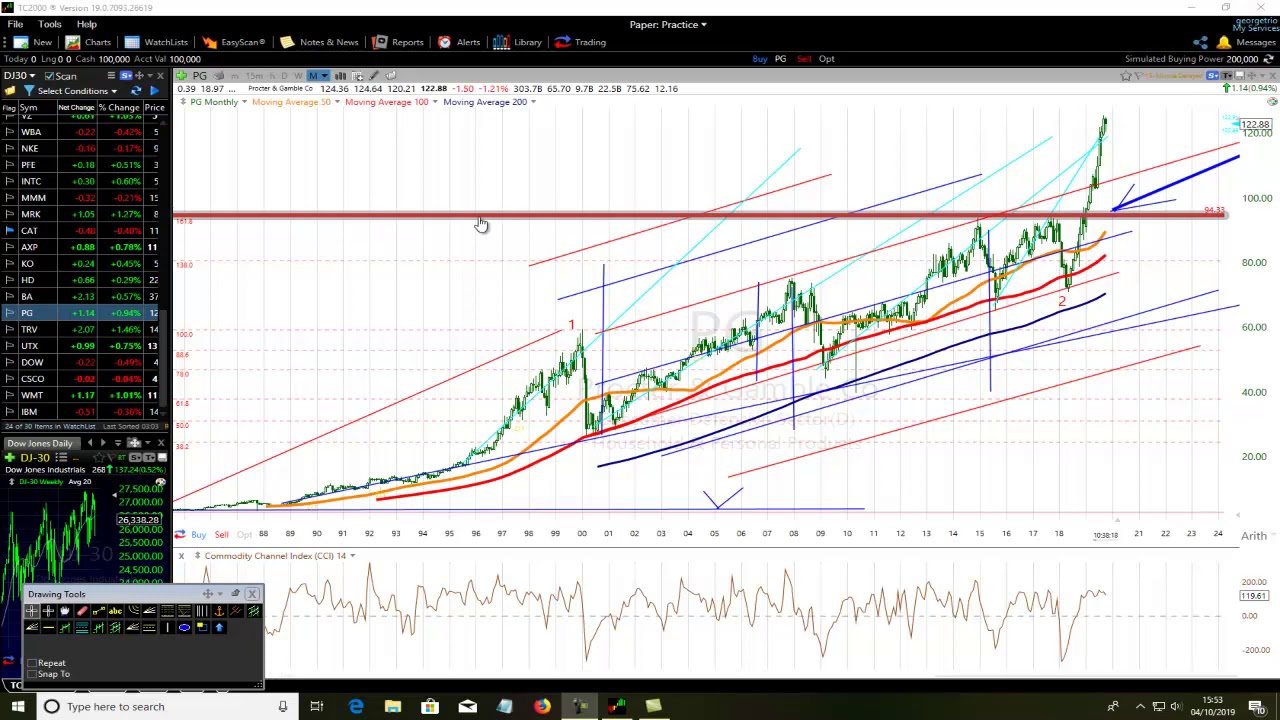Open the Tools menu

pos(49,24)
